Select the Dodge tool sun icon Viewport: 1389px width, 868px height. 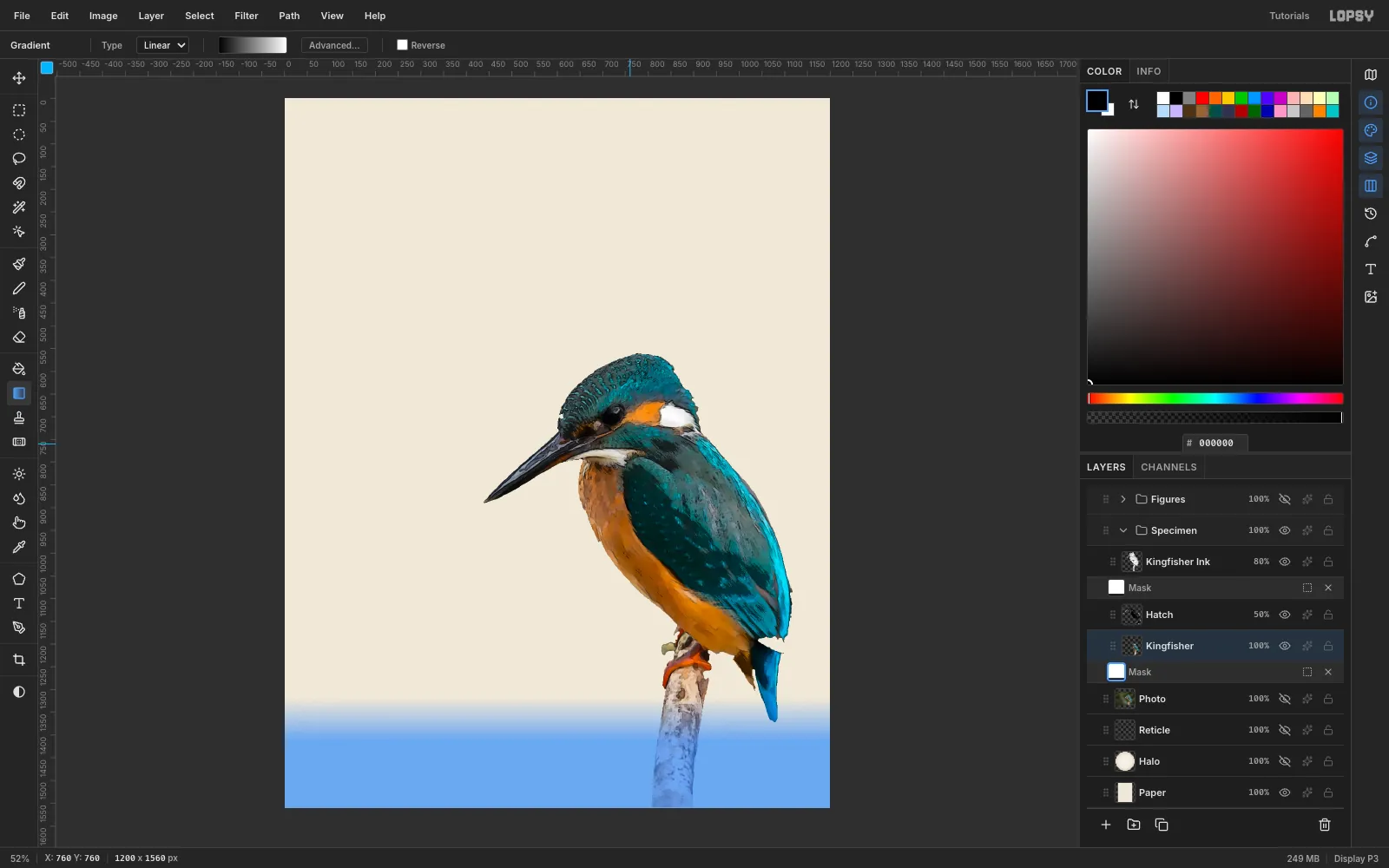pos(19,474)
